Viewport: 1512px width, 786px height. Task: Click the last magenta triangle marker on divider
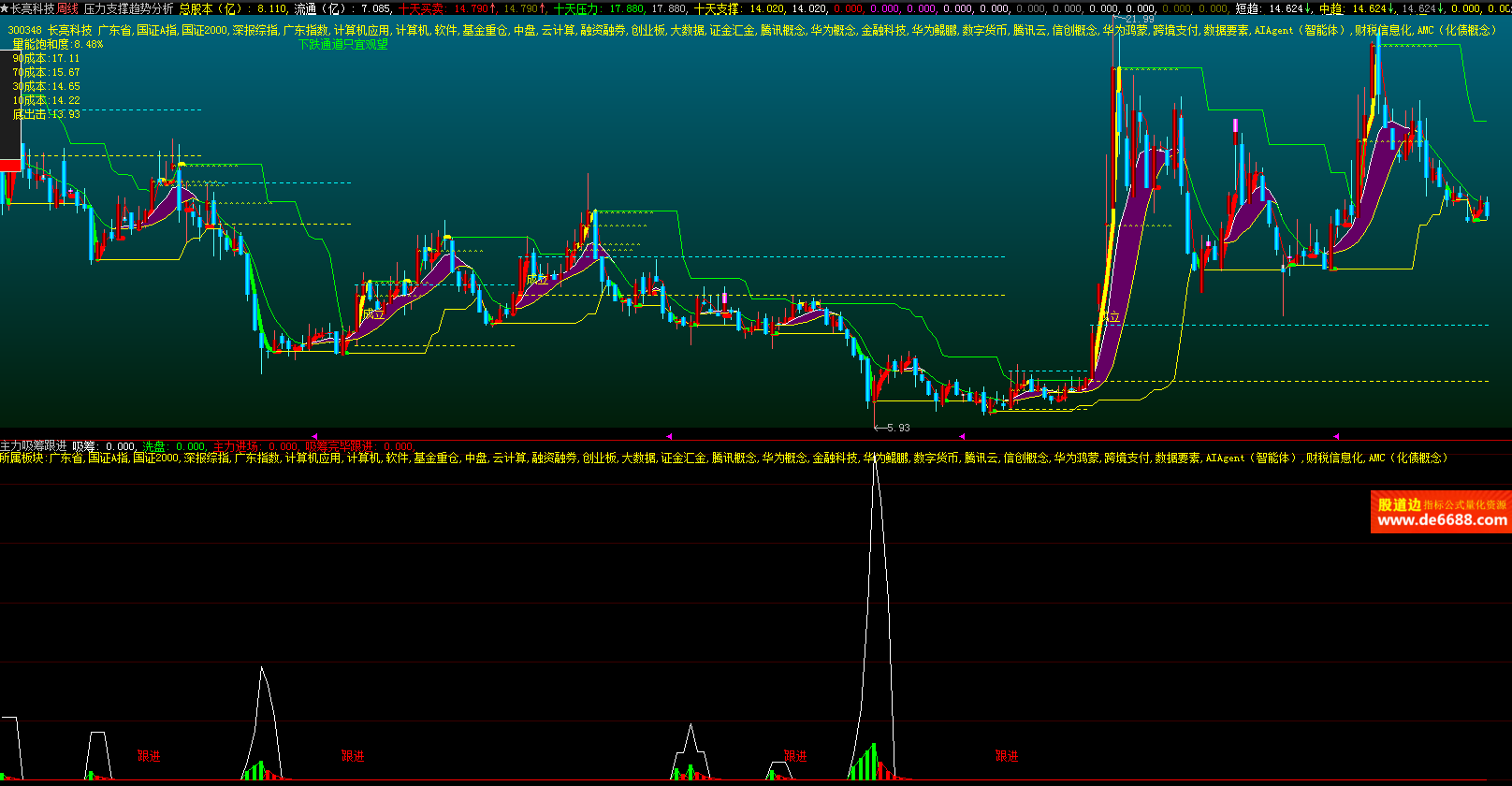[x=1336, y=436]
